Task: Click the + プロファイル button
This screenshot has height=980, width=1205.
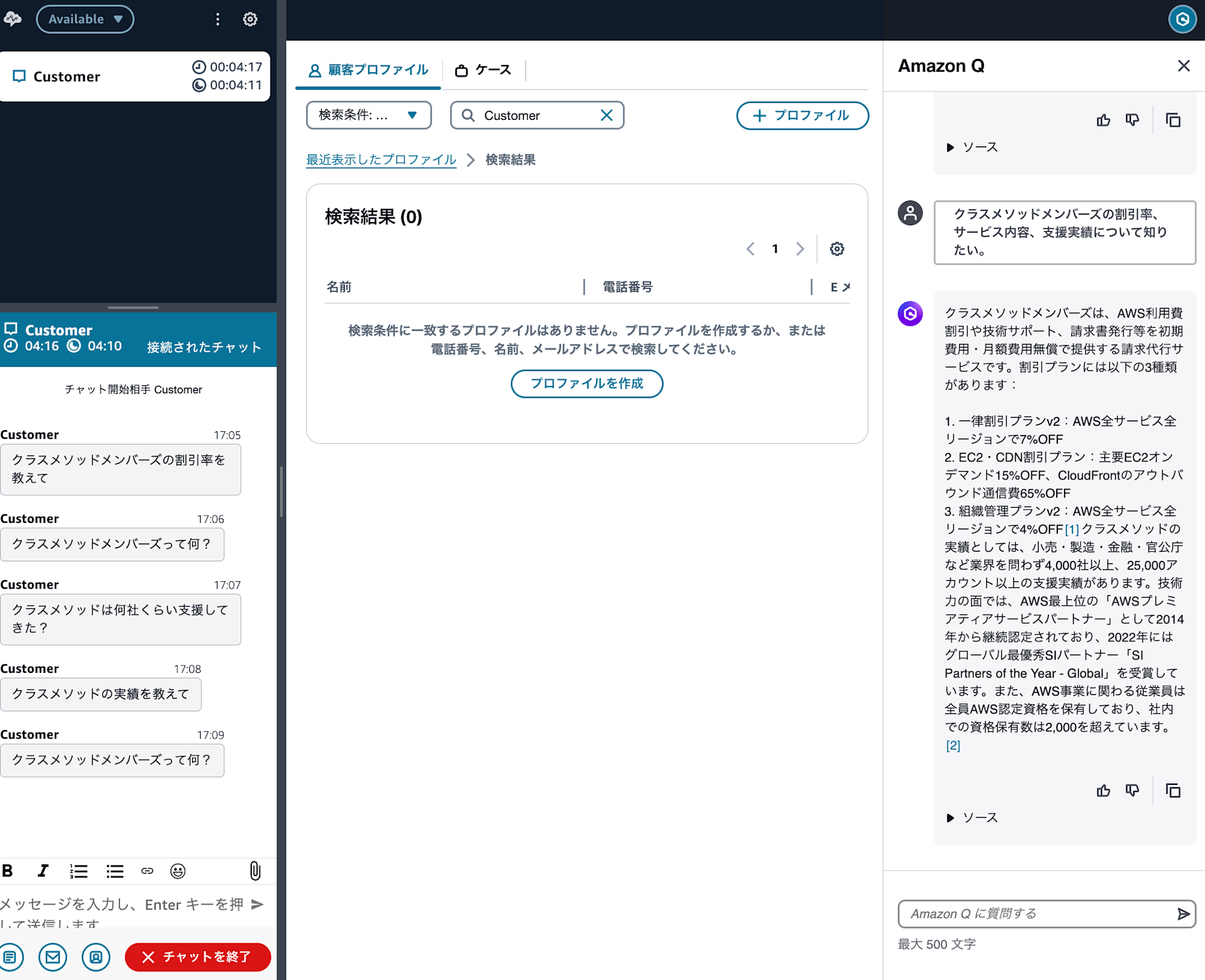Action: [802, 115]
